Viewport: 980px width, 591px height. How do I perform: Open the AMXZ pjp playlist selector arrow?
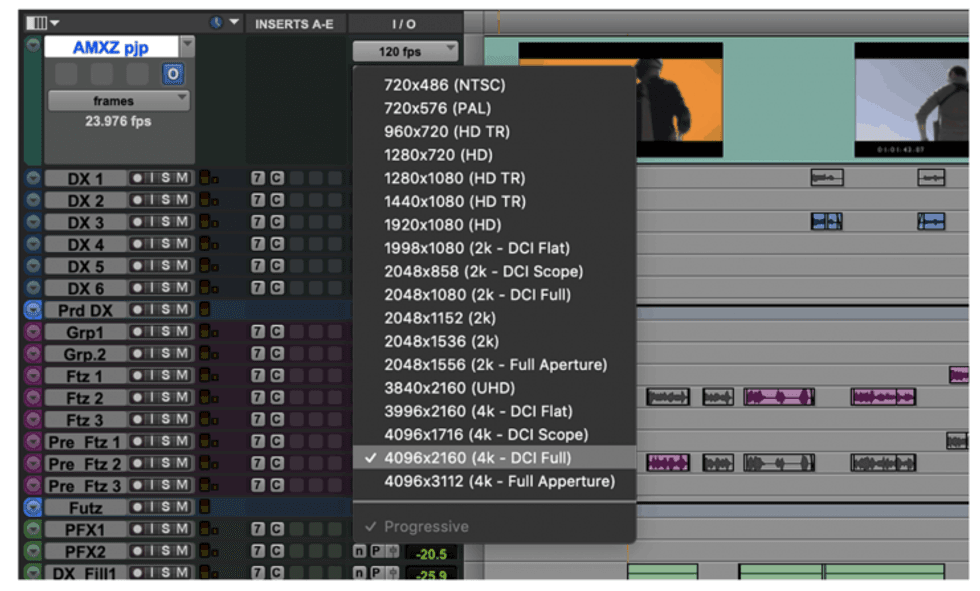tap(187, 46)
